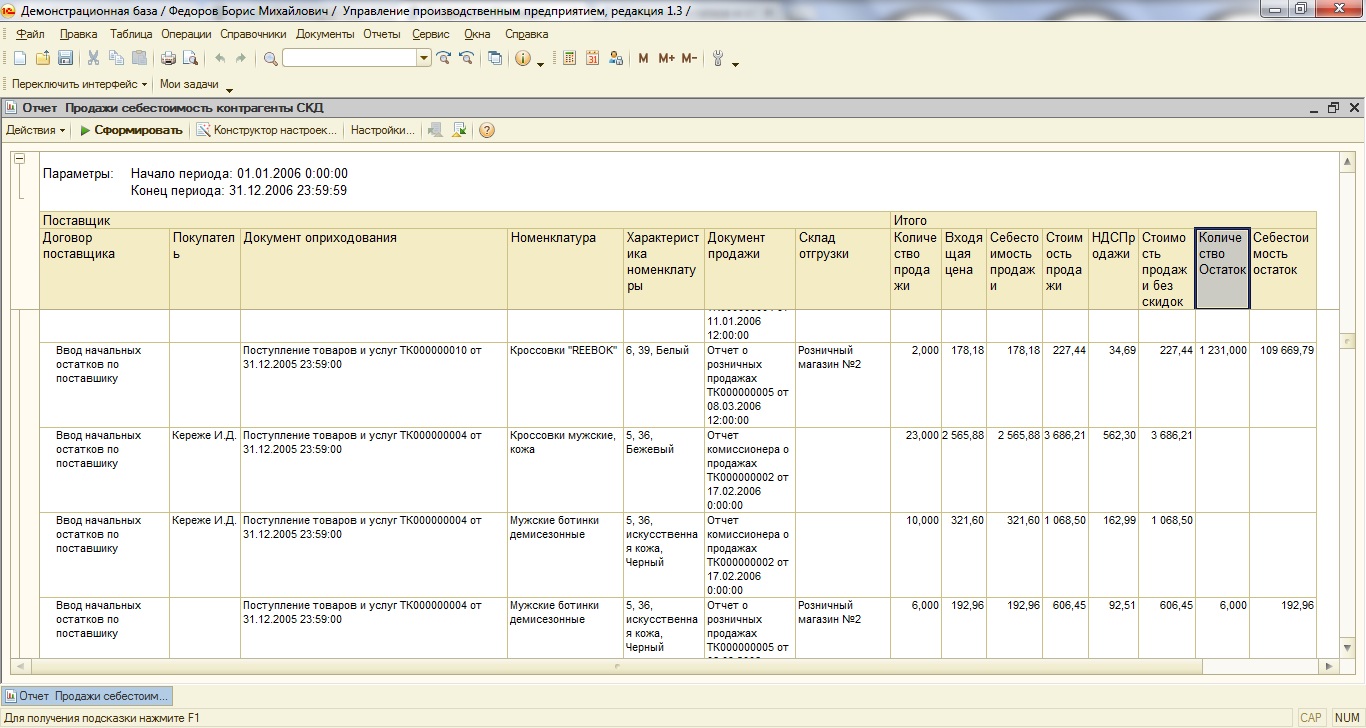The height and width of the screenshot is (728, 1366).
Task: Switch to the Отчет Продажи себестоим... window tab
Action: pyautogui.click(x=87, y=695)
